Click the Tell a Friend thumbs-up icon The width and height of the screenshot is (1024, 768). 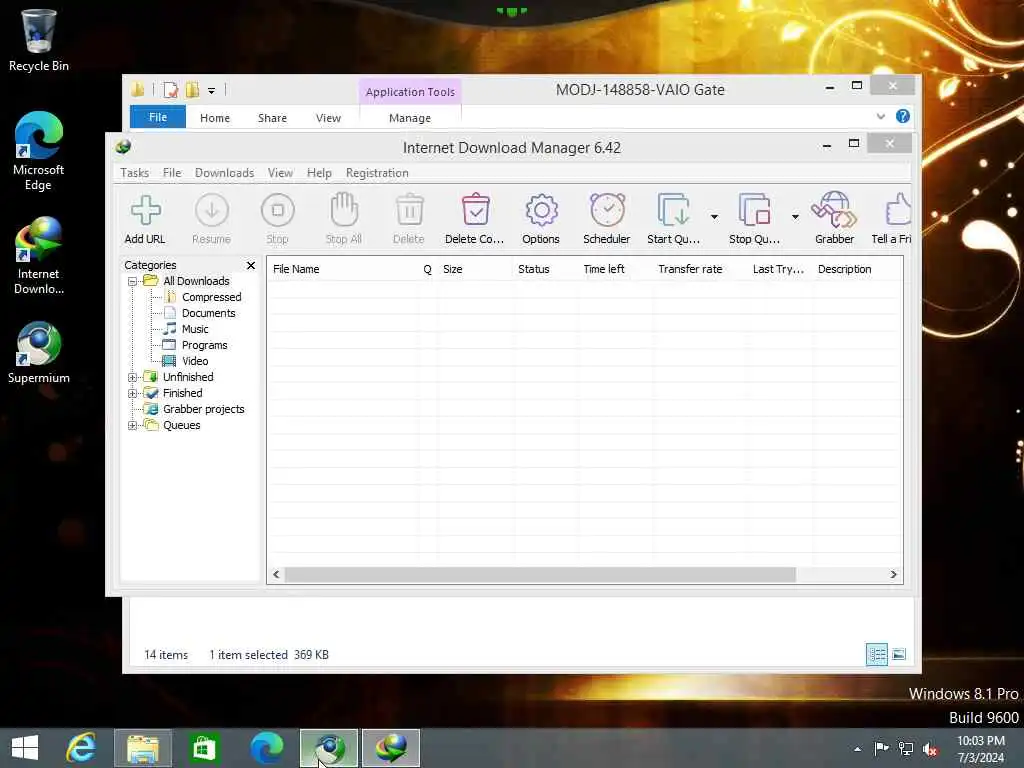899,210
